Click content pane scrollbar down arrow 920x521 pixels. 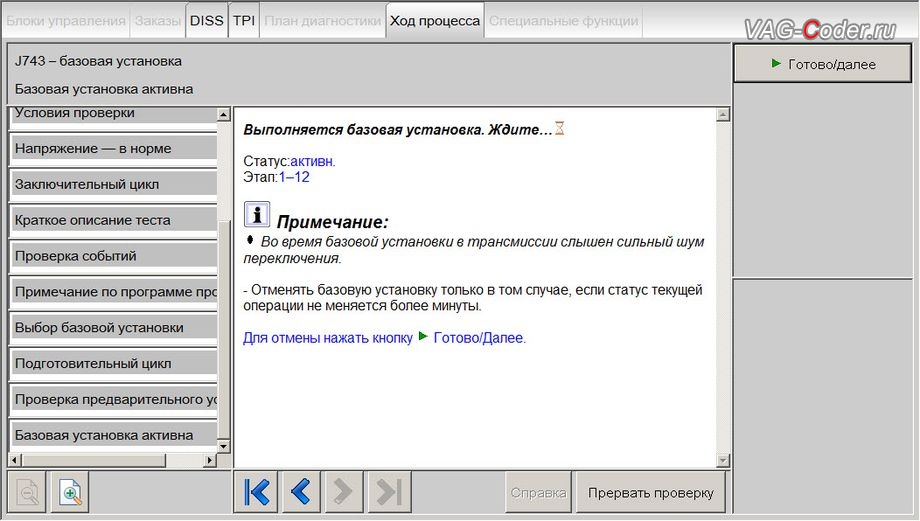723,461
